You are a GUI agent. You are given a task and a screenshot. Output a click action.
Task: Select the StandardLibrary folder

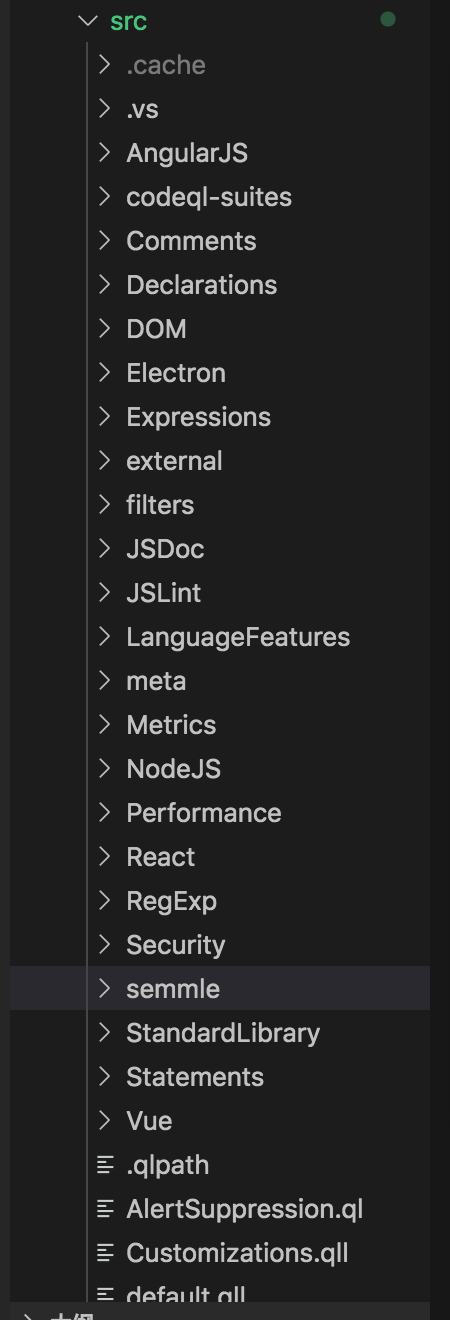[220, 1033]
